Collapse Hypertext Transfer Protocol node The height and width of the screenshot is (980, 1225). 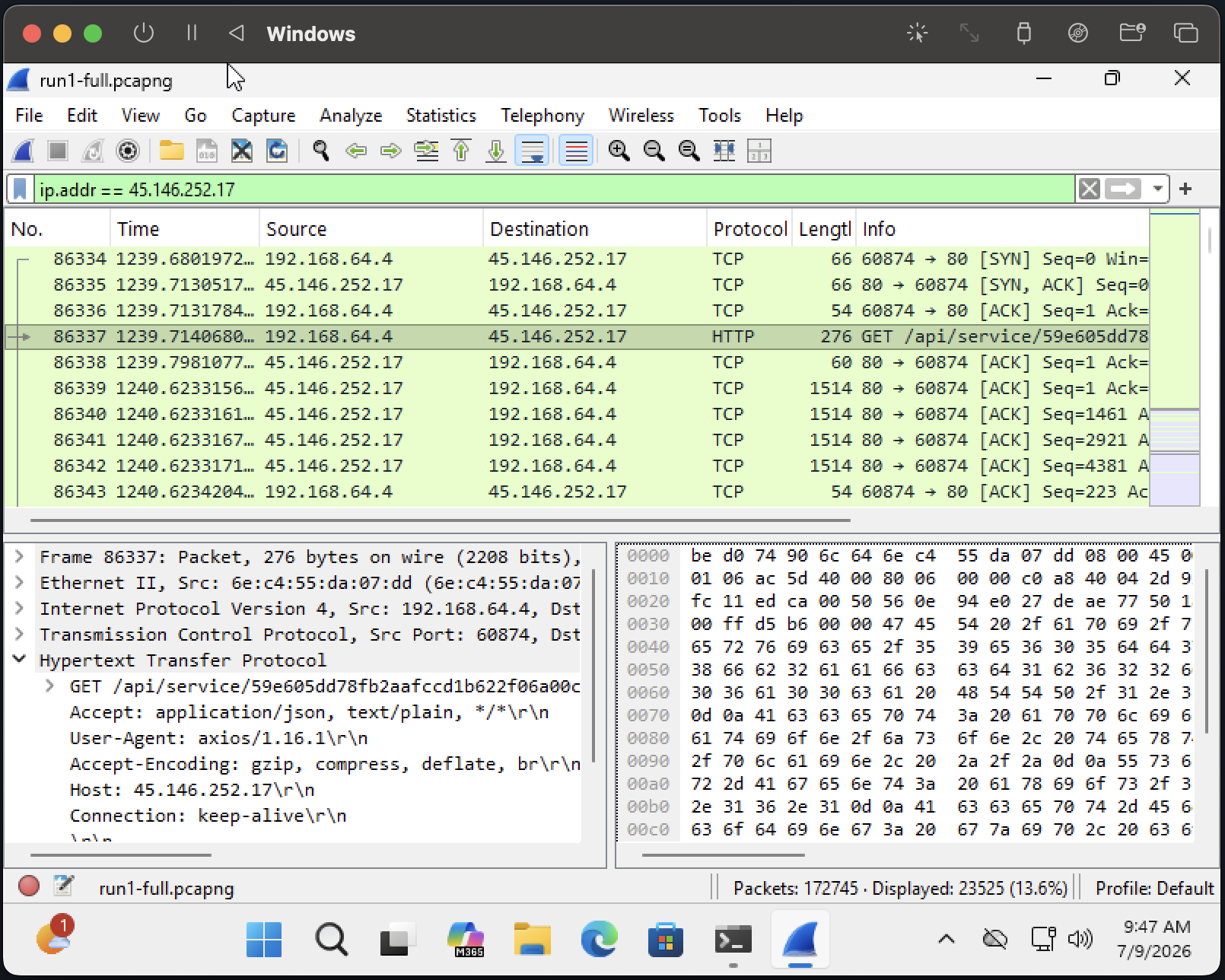pyautogui.click(x=20, y=660)
